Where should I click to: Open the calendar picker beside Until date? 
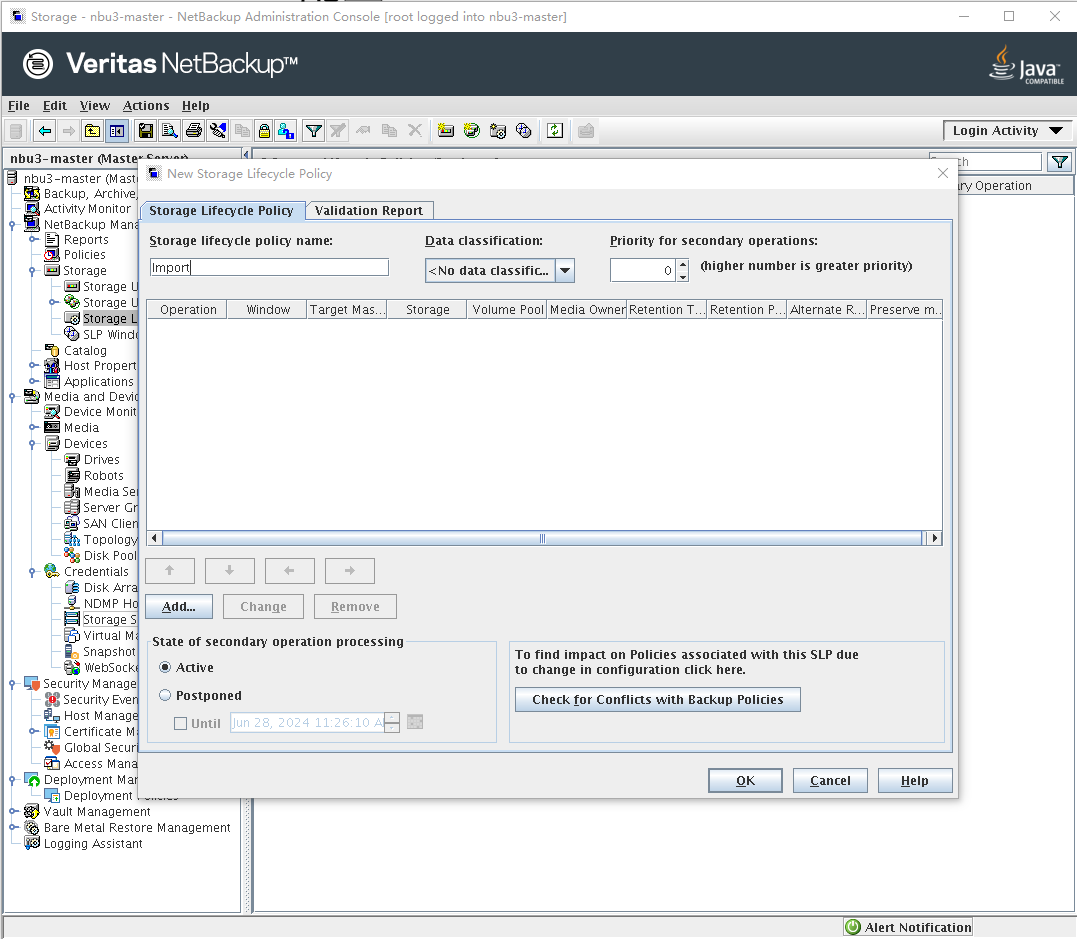tap(415, 722)
